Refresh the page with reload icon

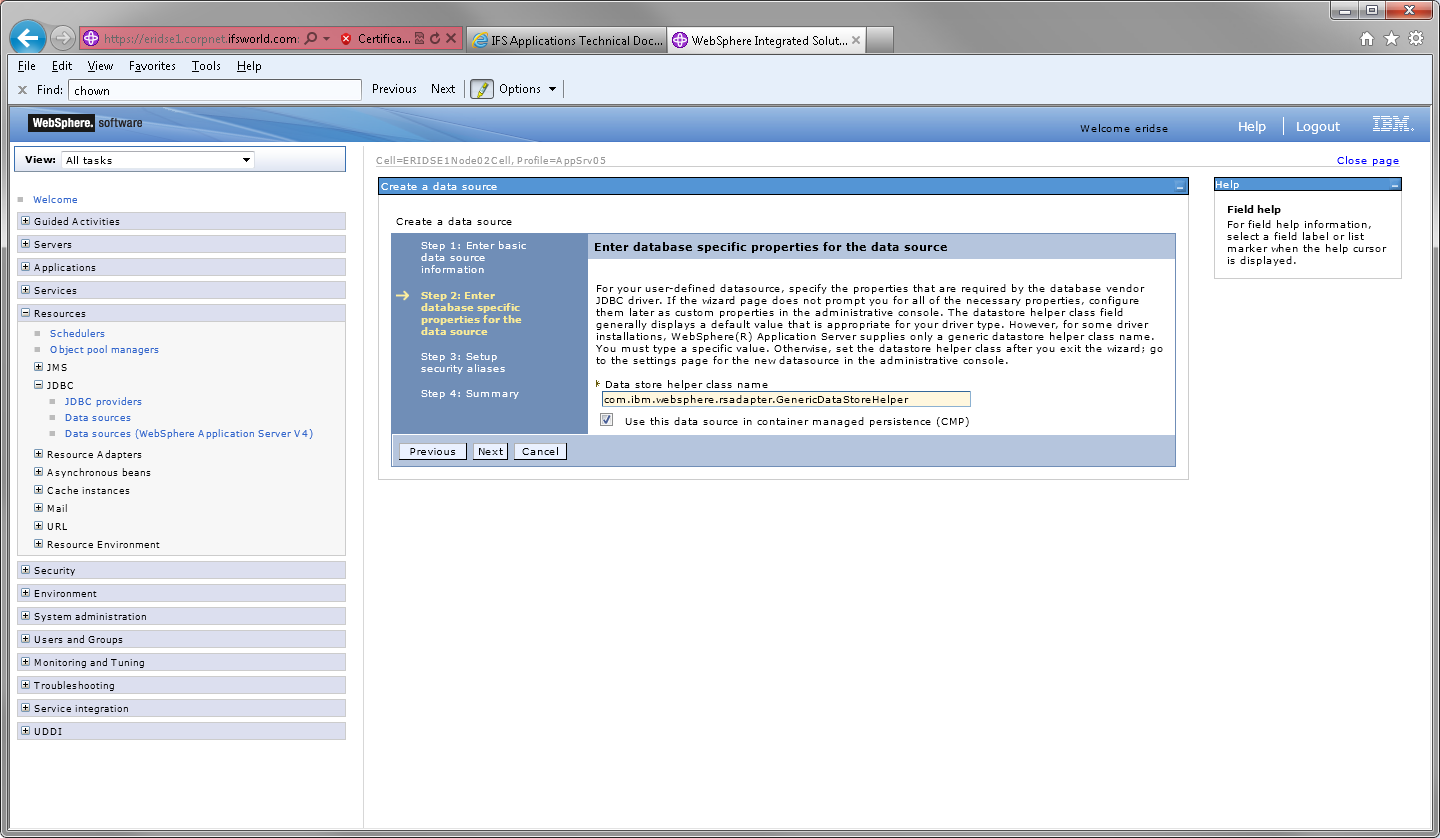coord(435,39)
